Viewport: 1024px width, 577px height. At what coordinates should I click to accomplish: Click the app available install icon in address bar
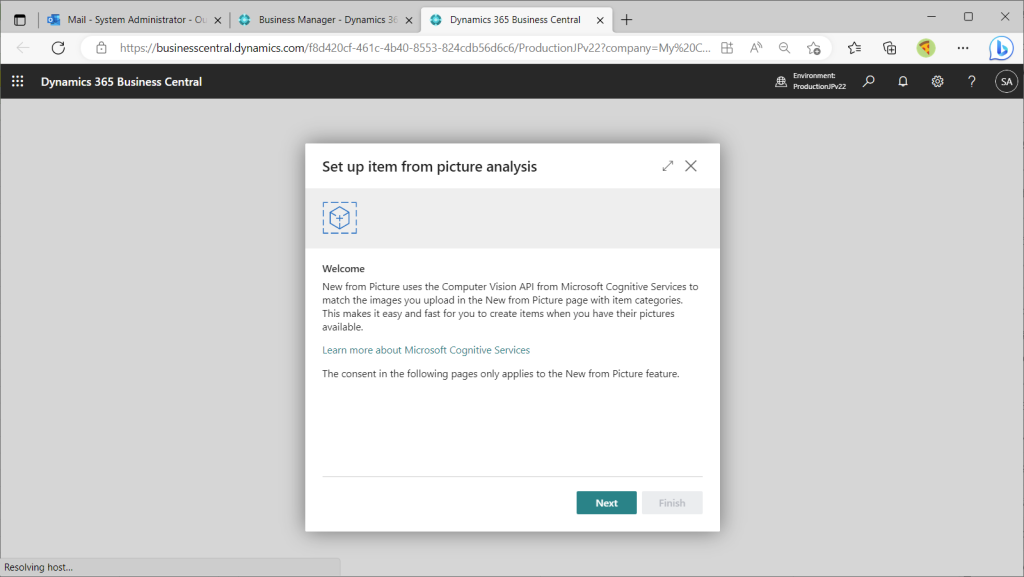point(727,48)
